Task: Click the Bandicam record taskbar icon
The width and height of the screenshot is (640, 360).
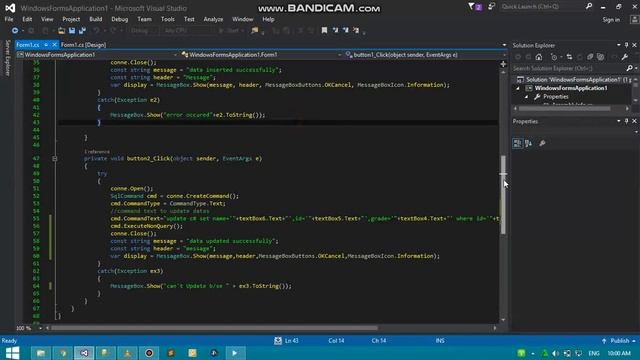Action: click(149, 353)
